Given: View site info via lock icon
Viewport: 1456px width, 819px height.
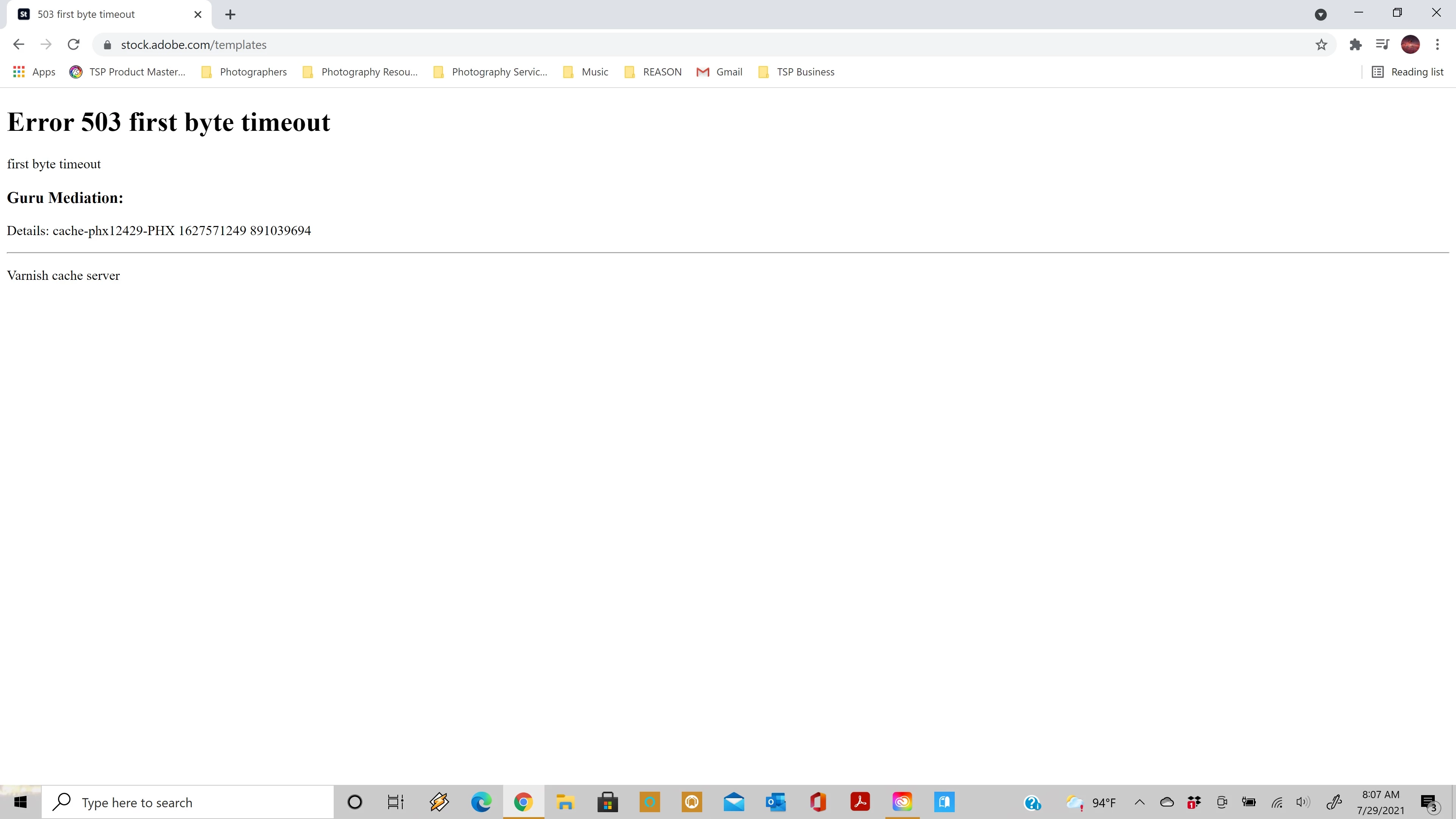Looking at the screenshot, I should [x=107, y=45].
